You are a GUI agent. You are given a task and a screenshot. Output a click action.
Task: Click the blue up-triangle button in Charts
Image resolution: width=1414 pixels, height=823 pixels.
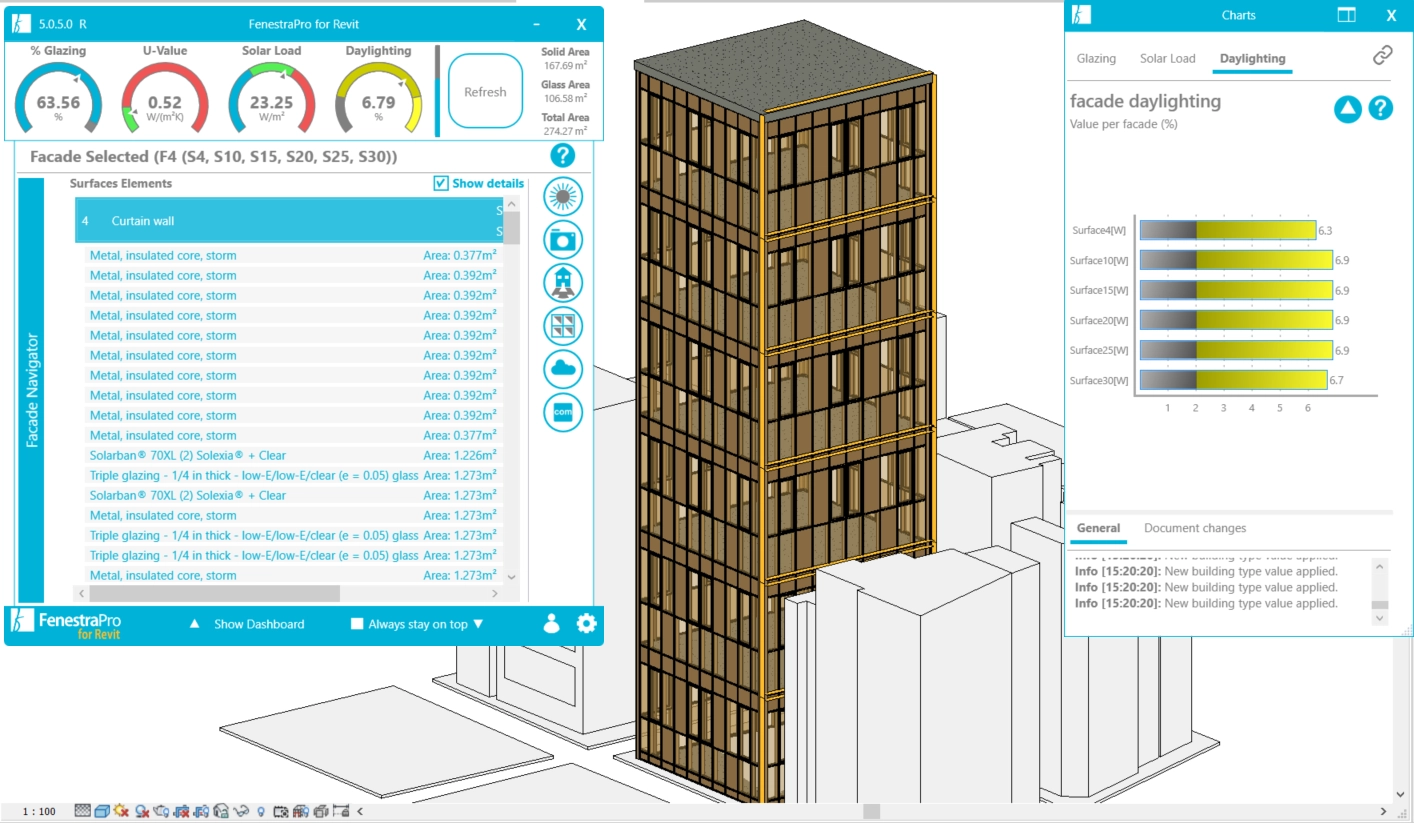[1348, 108]
